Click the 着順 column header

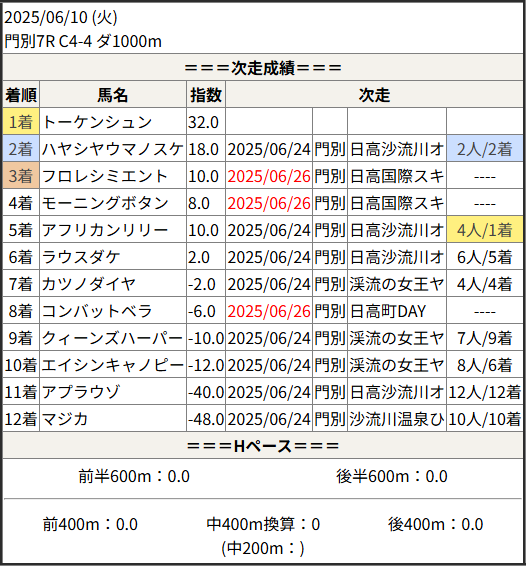(21, 95)
